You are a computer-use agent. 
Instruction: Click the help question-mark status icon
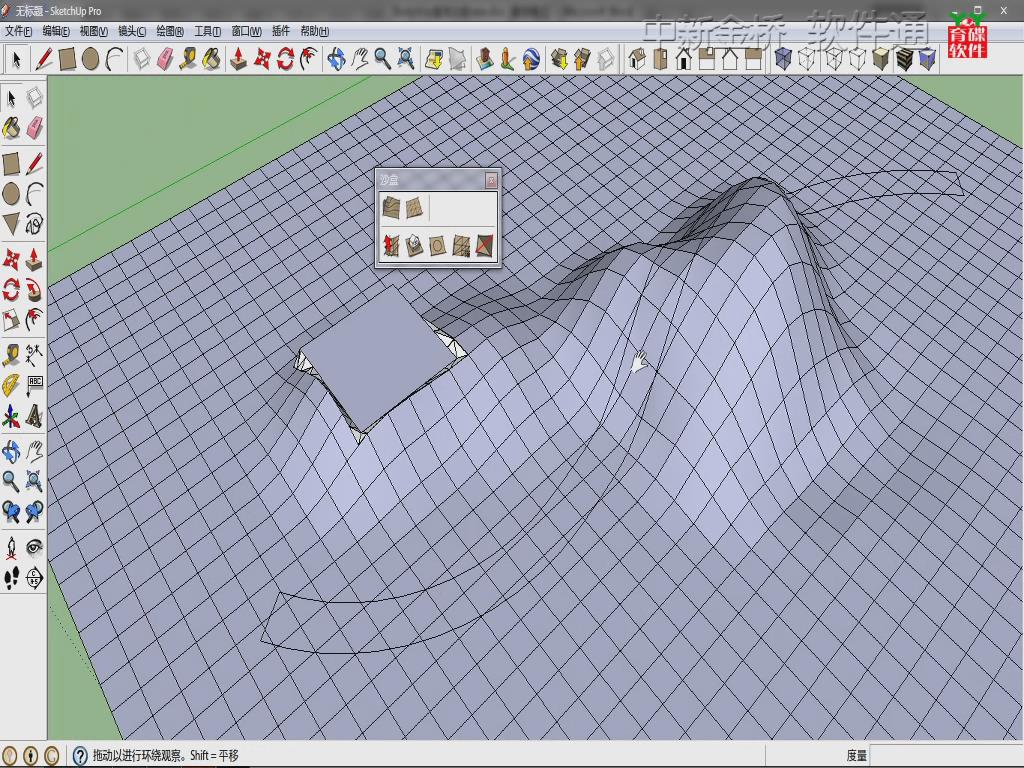click(80, 756)
